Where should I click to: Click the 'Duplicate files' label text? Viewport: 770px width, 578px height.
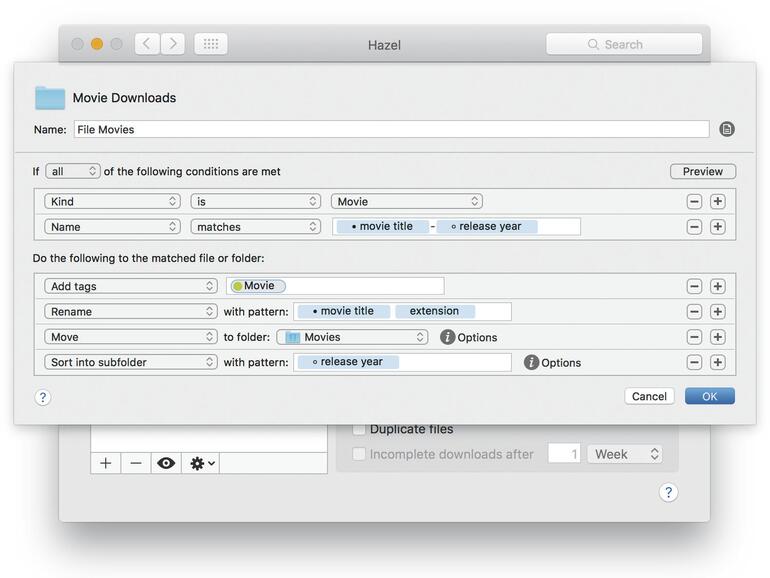click(x=412, y=429)
